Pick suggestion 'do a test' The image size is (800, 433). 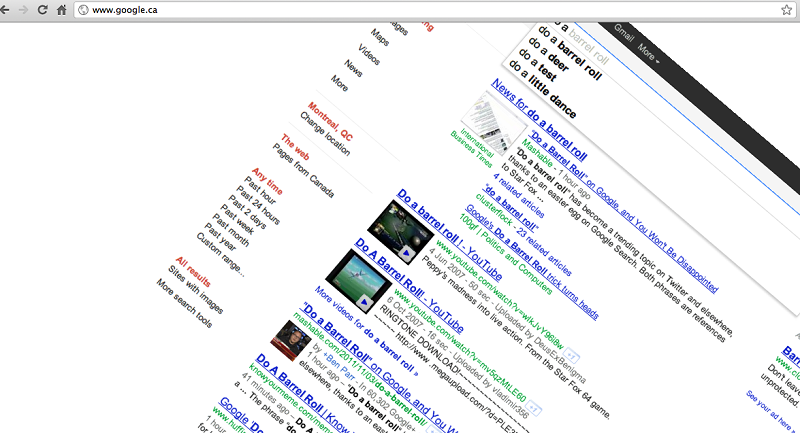pyautogui.click(x=537, y=65)
